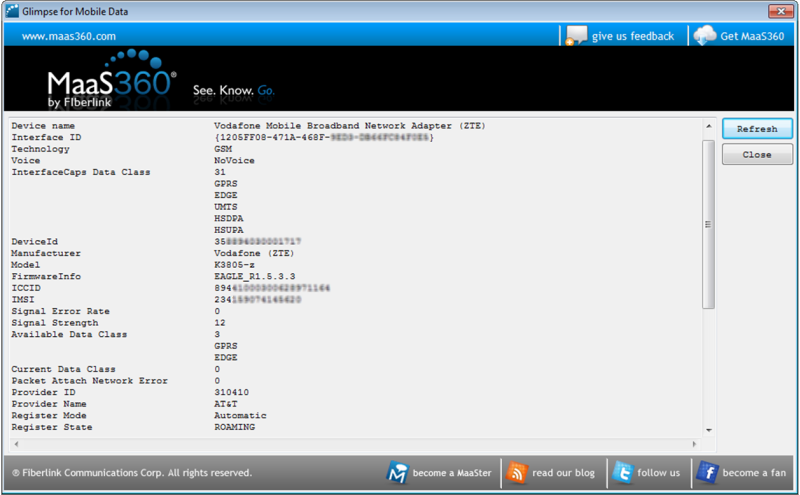
Task: Click the vertical scrollbar up arrow
Action: [x=708, y=126]
